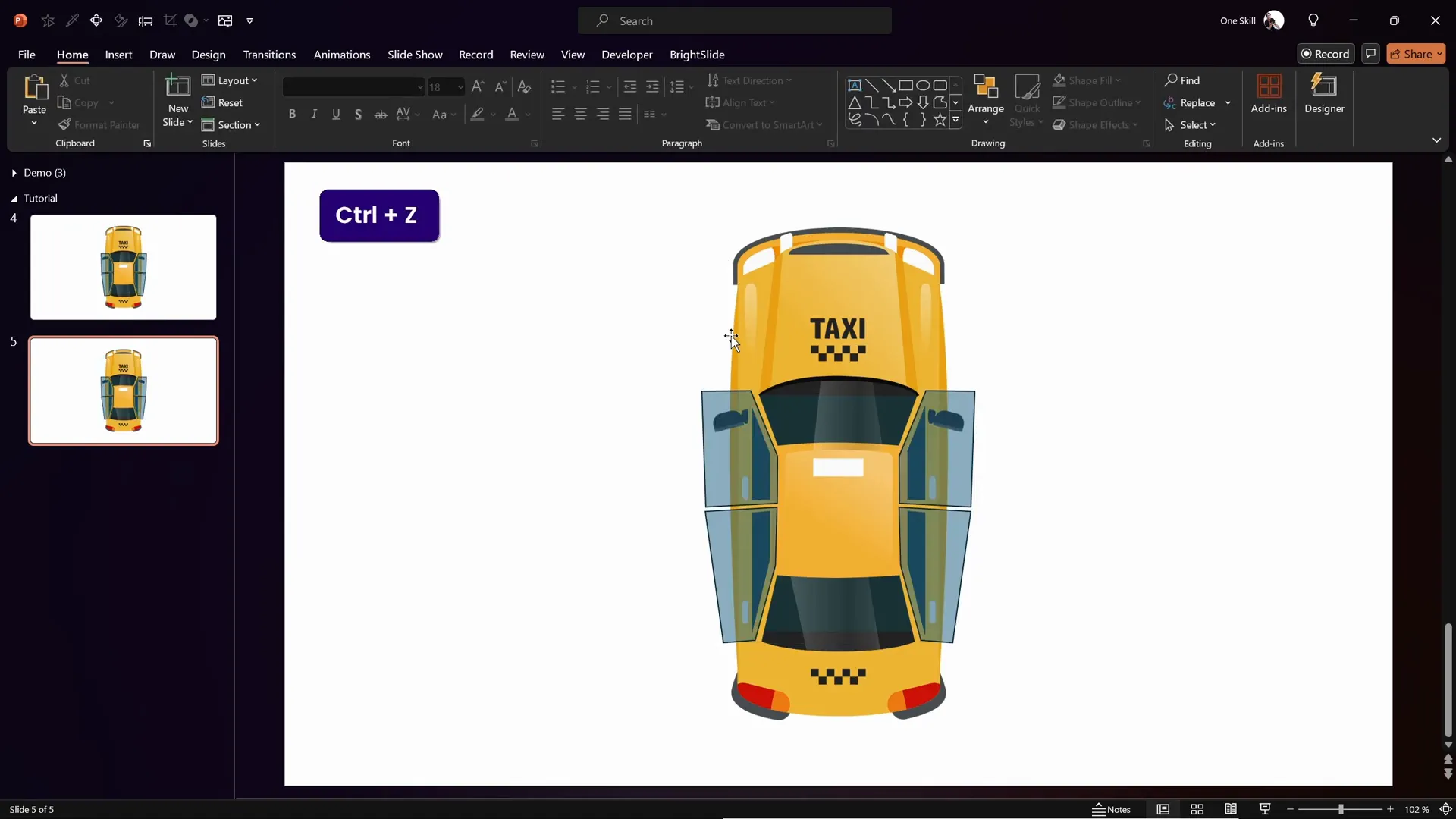1456x819 pixels.
Task: Open the BrightSlide ribbon tab
Action: [698, 55]
